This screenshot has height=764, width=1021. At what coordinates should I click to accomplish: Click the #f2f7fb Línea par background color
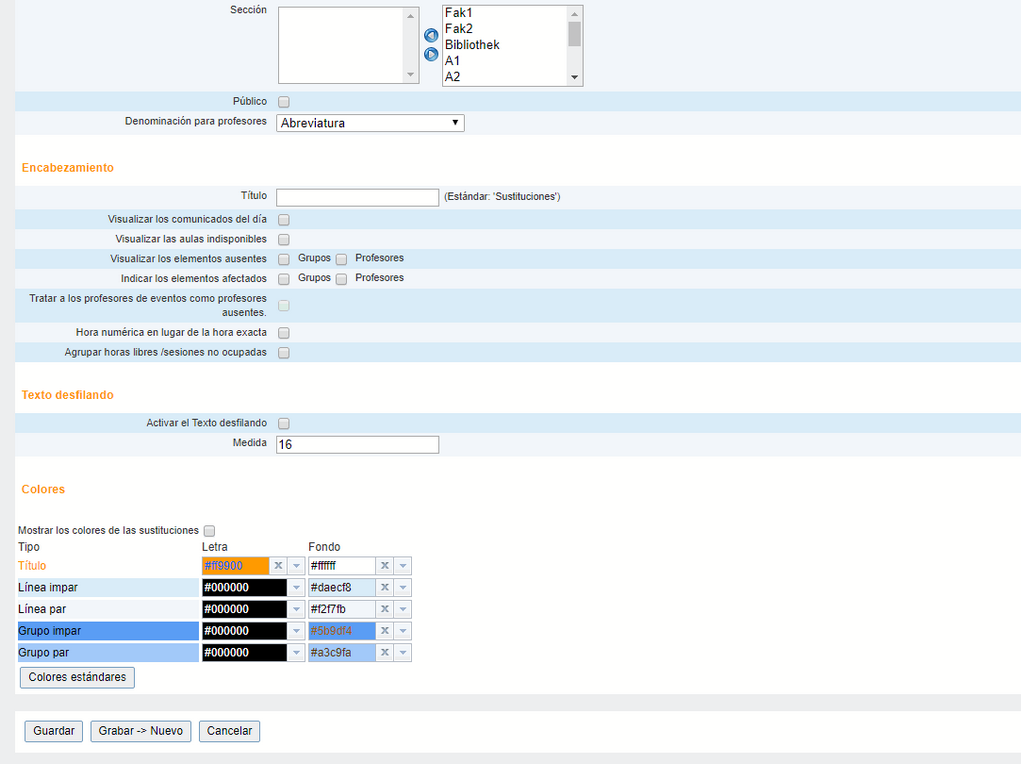(x=343, y=609)
